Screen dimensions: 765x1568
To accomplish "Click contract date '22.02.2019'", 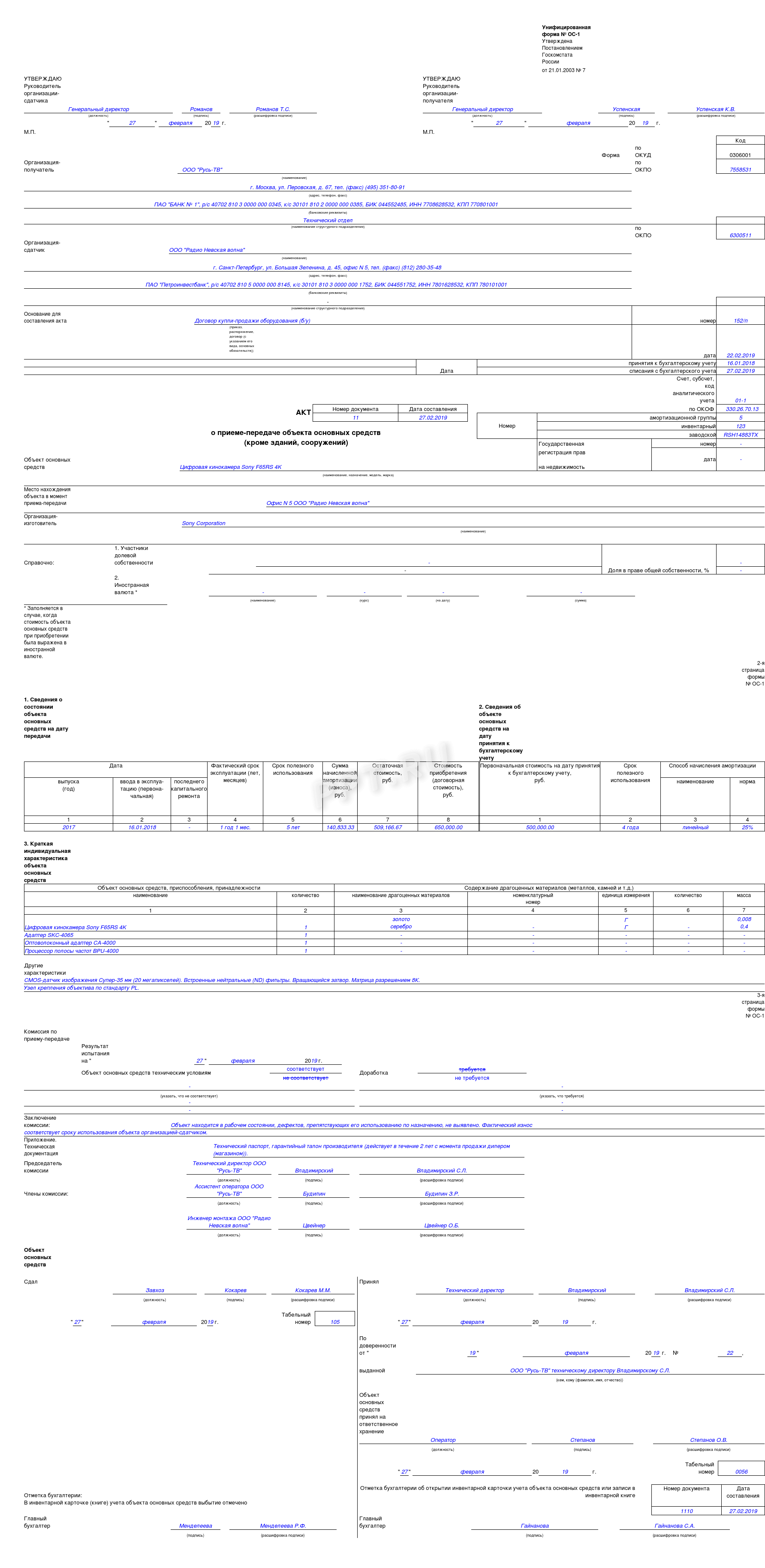I will pyautogui.click(x=740, y=356).
